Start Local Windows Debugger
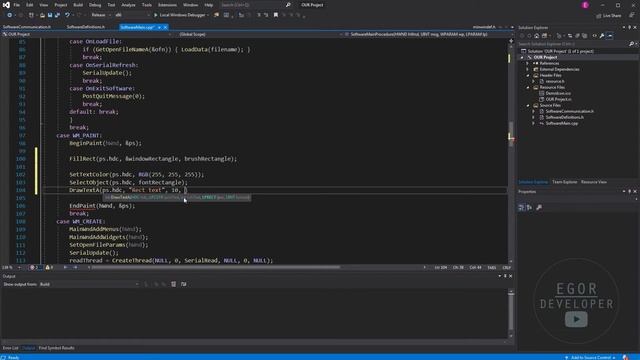The image size is (640, 360). click(x=180, y=15)
